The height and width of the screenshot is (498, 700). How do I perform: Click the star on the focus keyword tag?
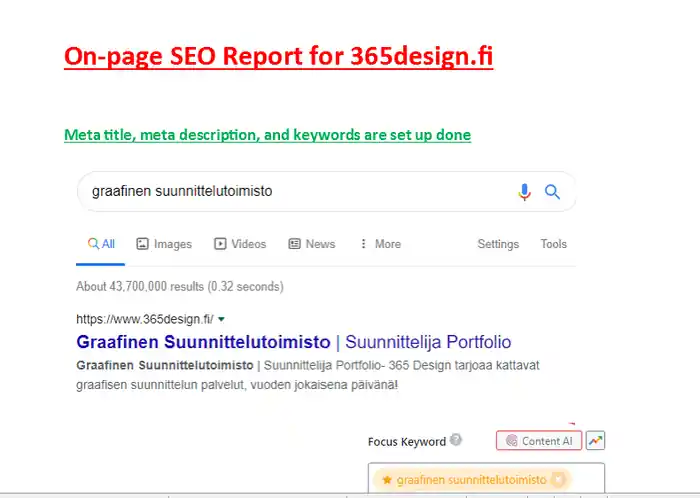point(387,480)
